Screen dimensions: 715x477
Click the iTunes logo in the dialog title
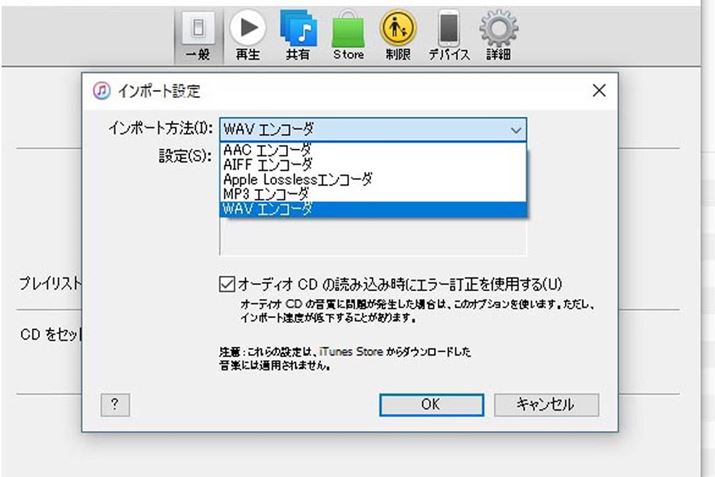(x=102, y=90)
